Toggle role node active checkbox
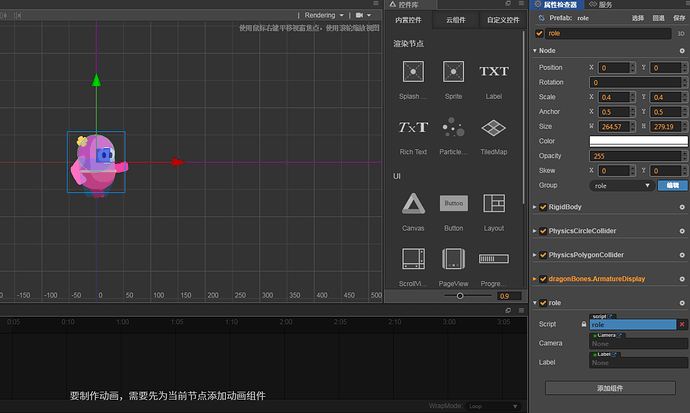 point(539,33)
